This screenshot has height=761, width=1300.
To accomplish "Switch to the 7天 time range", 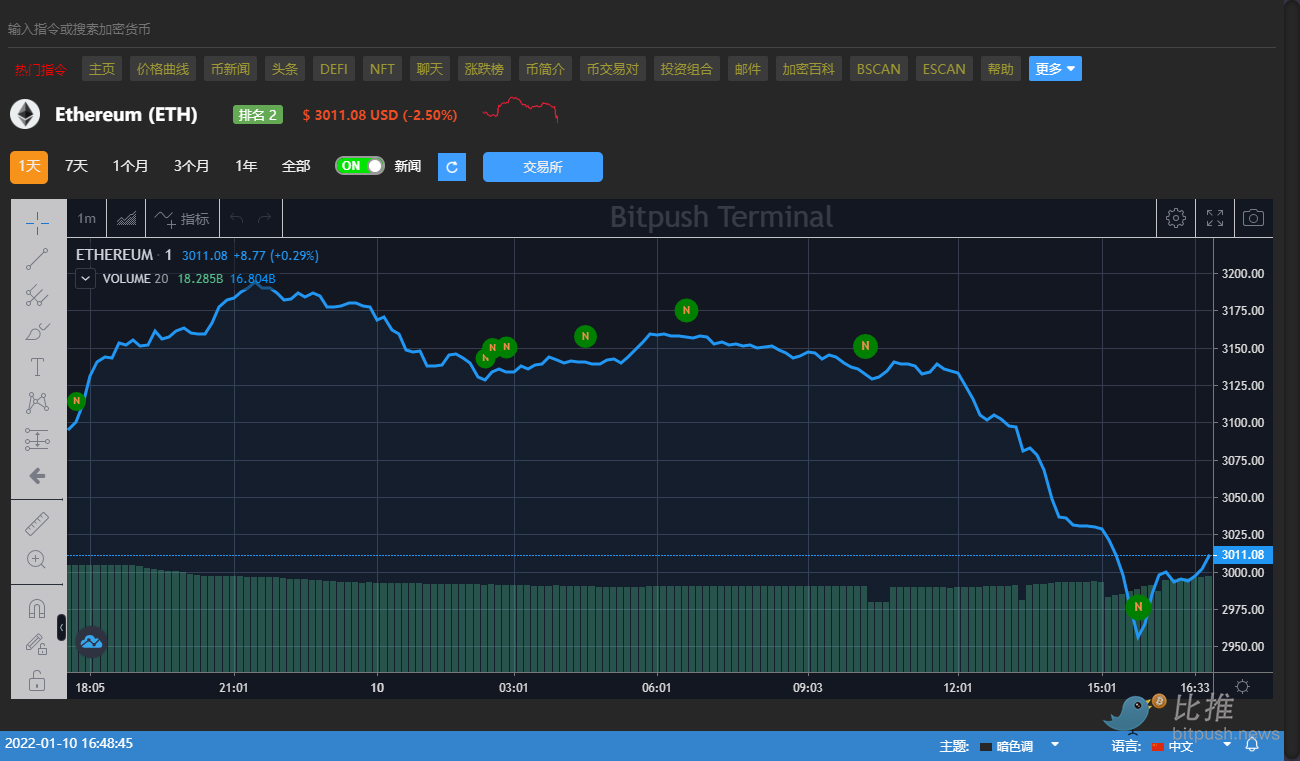I will [x=76, y=166].
